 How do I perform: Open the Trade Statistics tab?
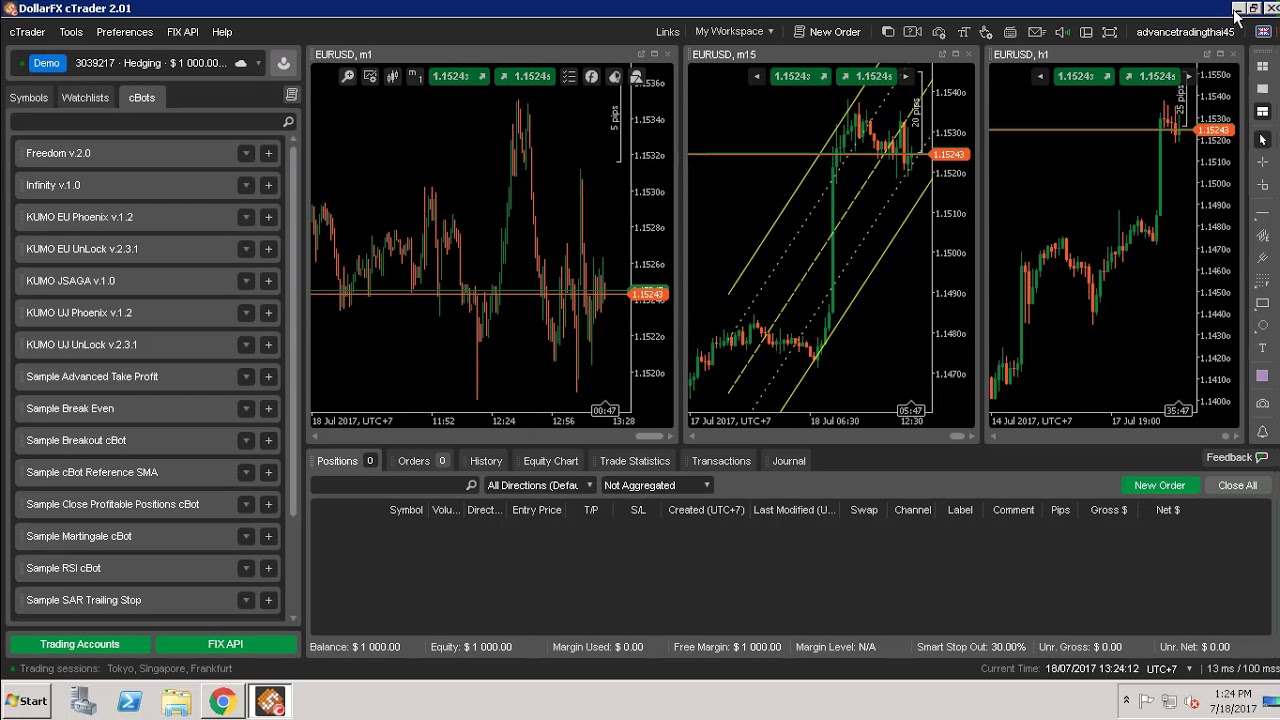click(x=635, y=461)
